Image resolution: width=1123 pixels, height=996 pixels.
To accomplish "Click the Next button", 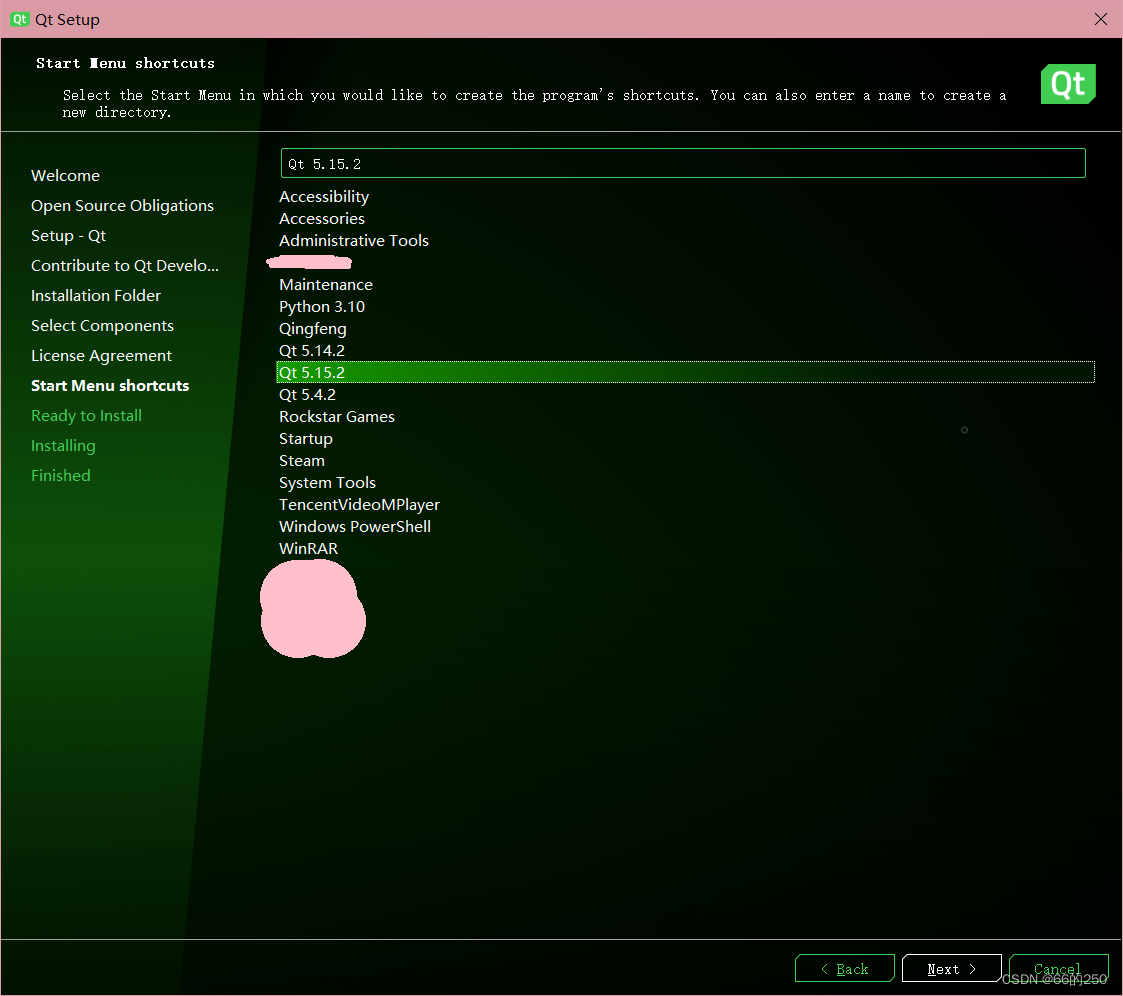I will 951,968.
